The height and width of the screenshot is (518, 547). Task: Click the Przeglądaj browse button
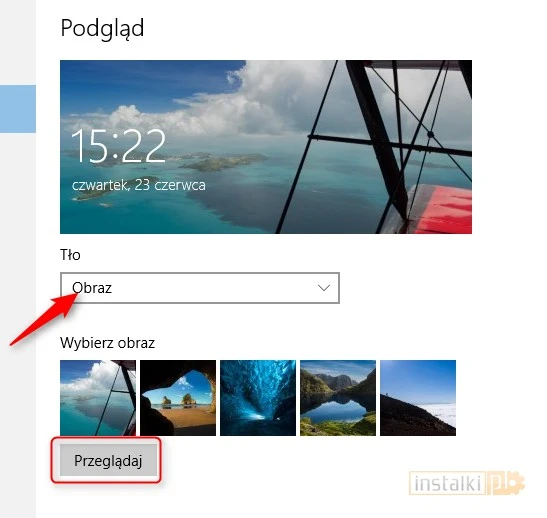(108, 460)
